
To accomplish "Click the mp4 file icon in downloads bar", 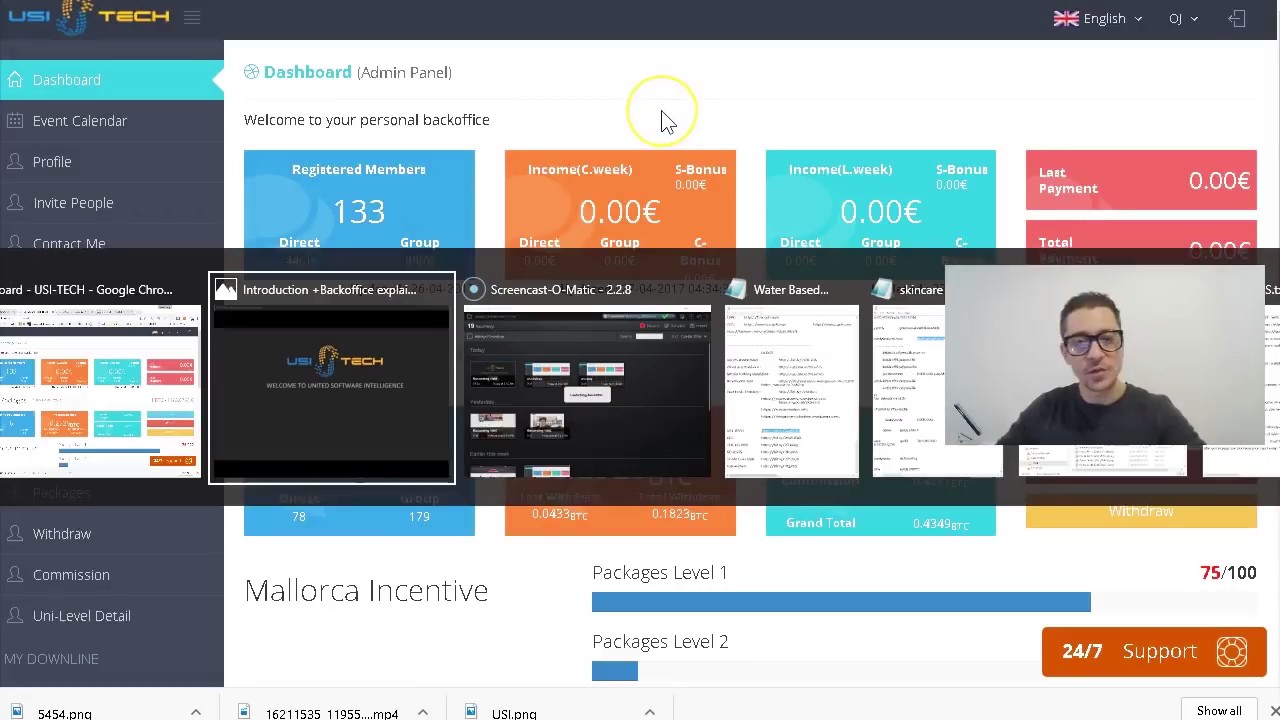I will 244,712.
